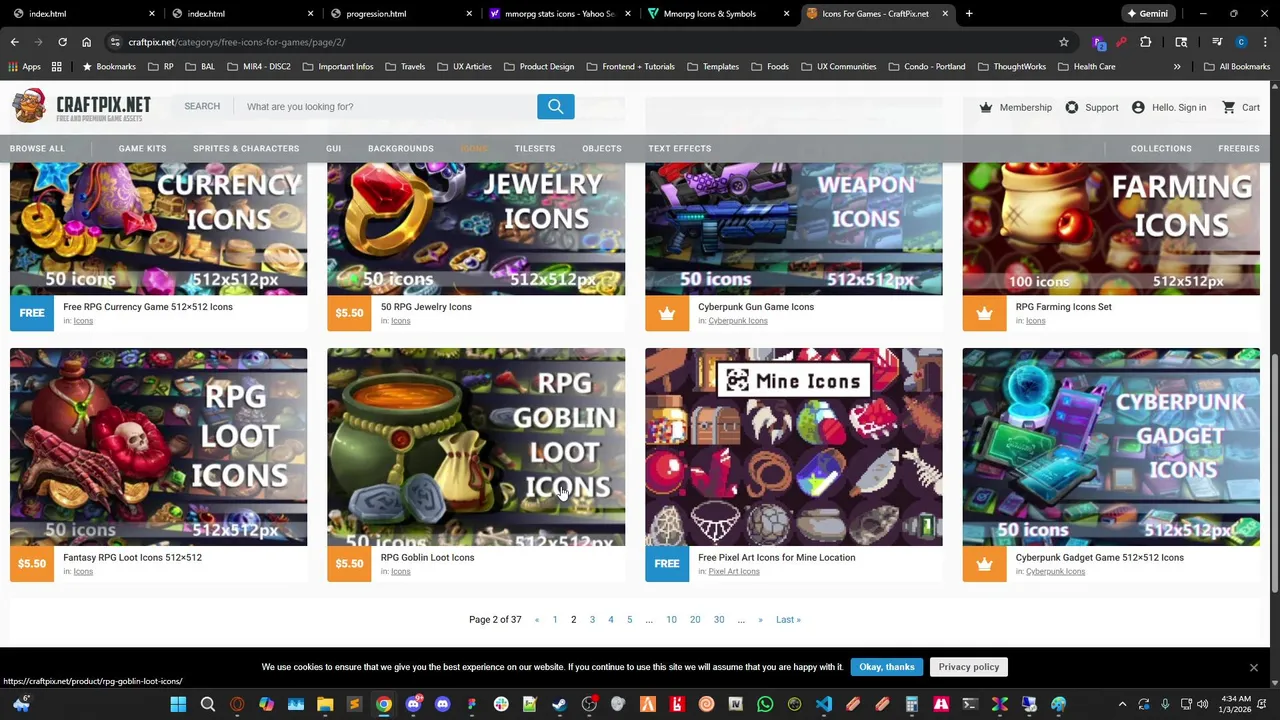Expand hidden bookmarks with double chevron
The width and height of the screenshot is (1280, 720).
1177,67
